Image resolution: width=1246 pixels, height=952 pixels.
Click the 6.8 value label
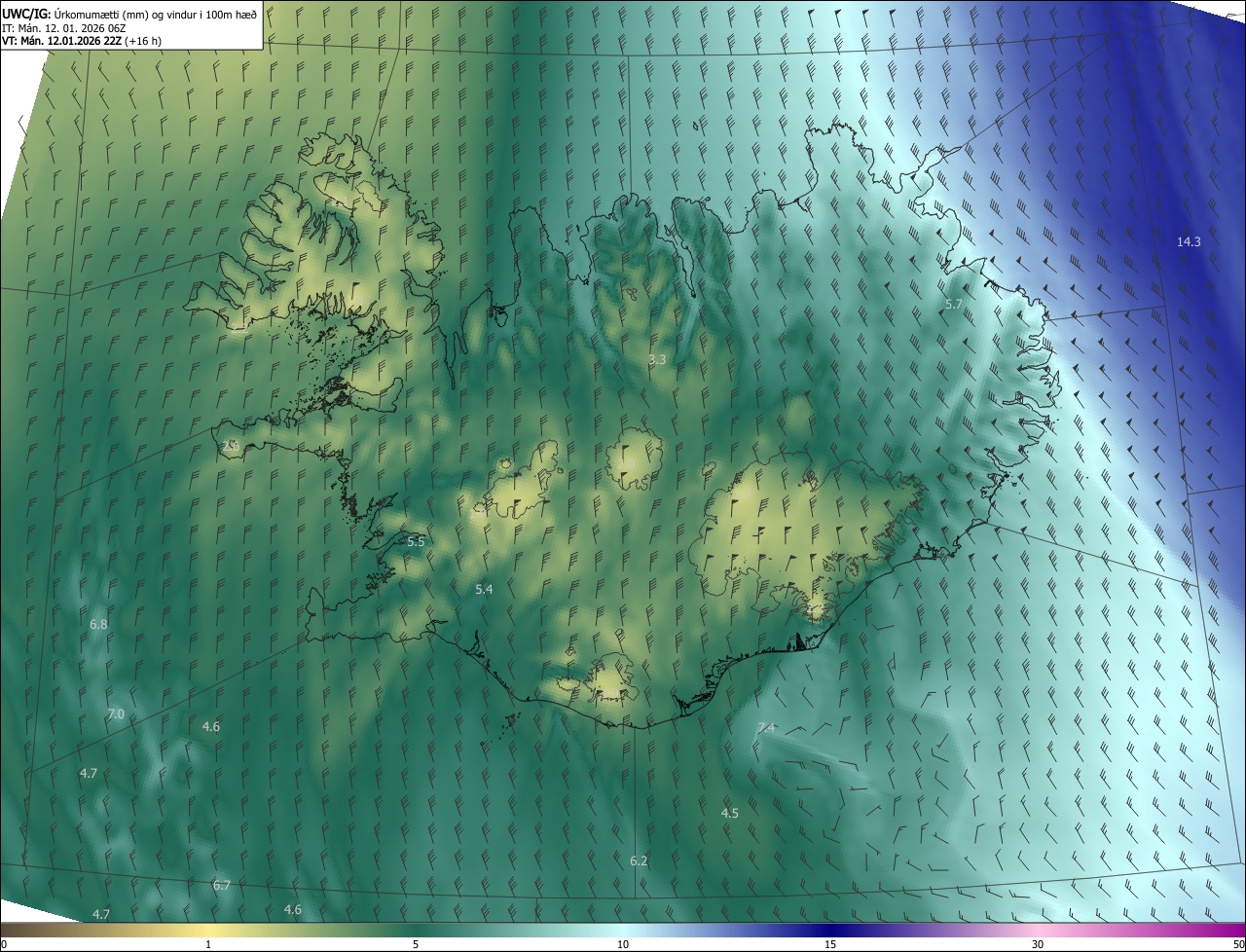coord(98,623)
